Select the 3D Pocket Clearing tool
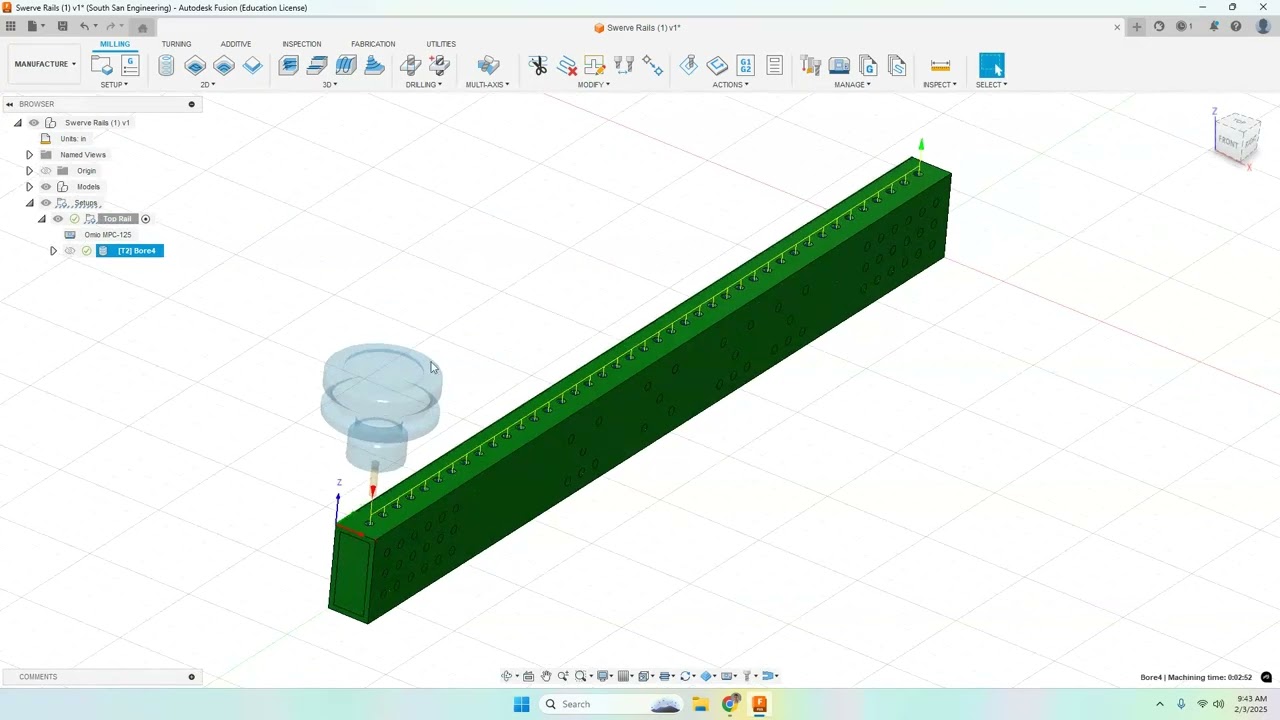 [317, 66]
